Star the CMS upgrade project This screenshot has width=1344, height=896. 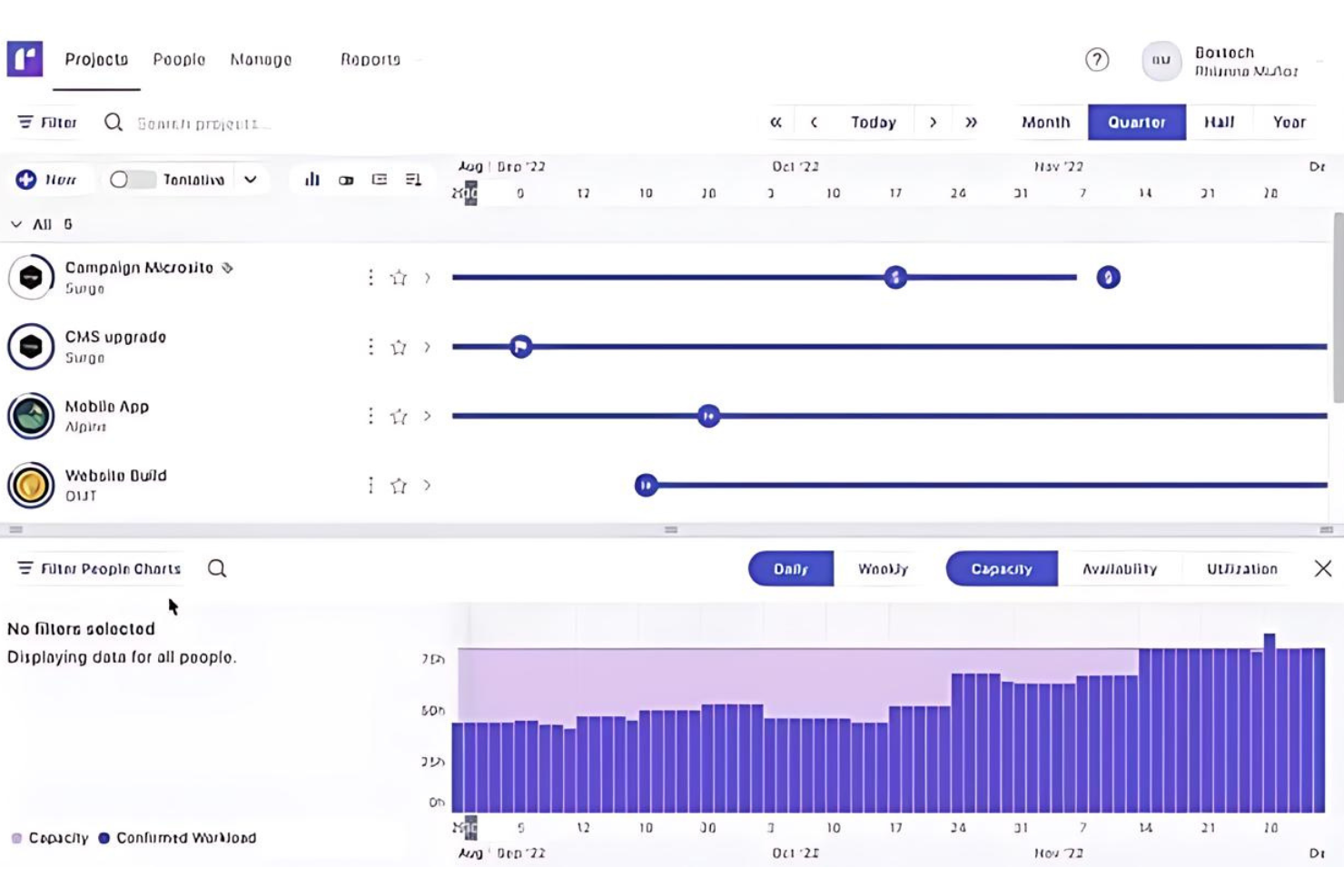(398, 346)
